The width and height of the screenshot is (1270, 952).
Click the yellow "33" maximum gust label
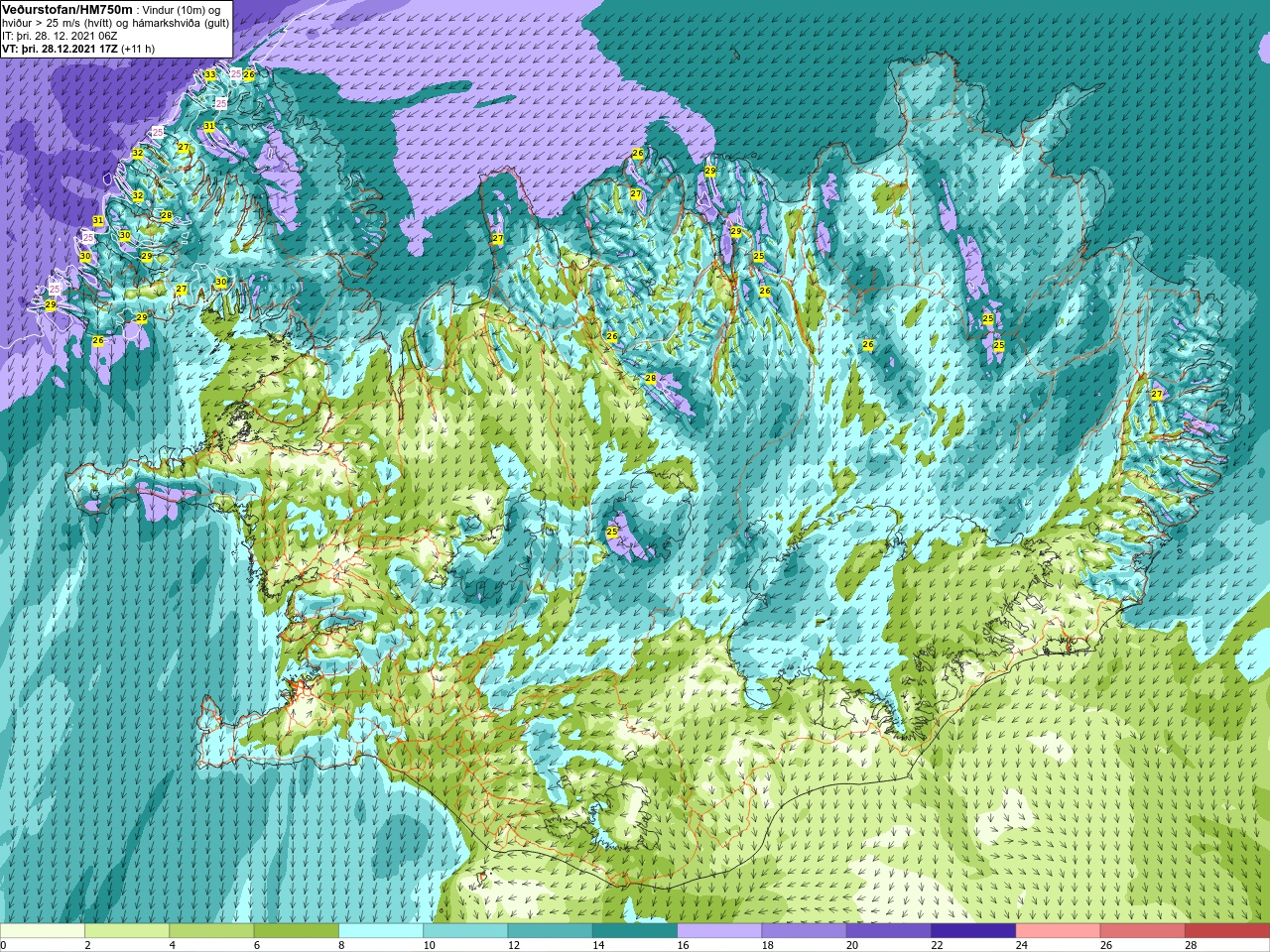pos(210,75)
